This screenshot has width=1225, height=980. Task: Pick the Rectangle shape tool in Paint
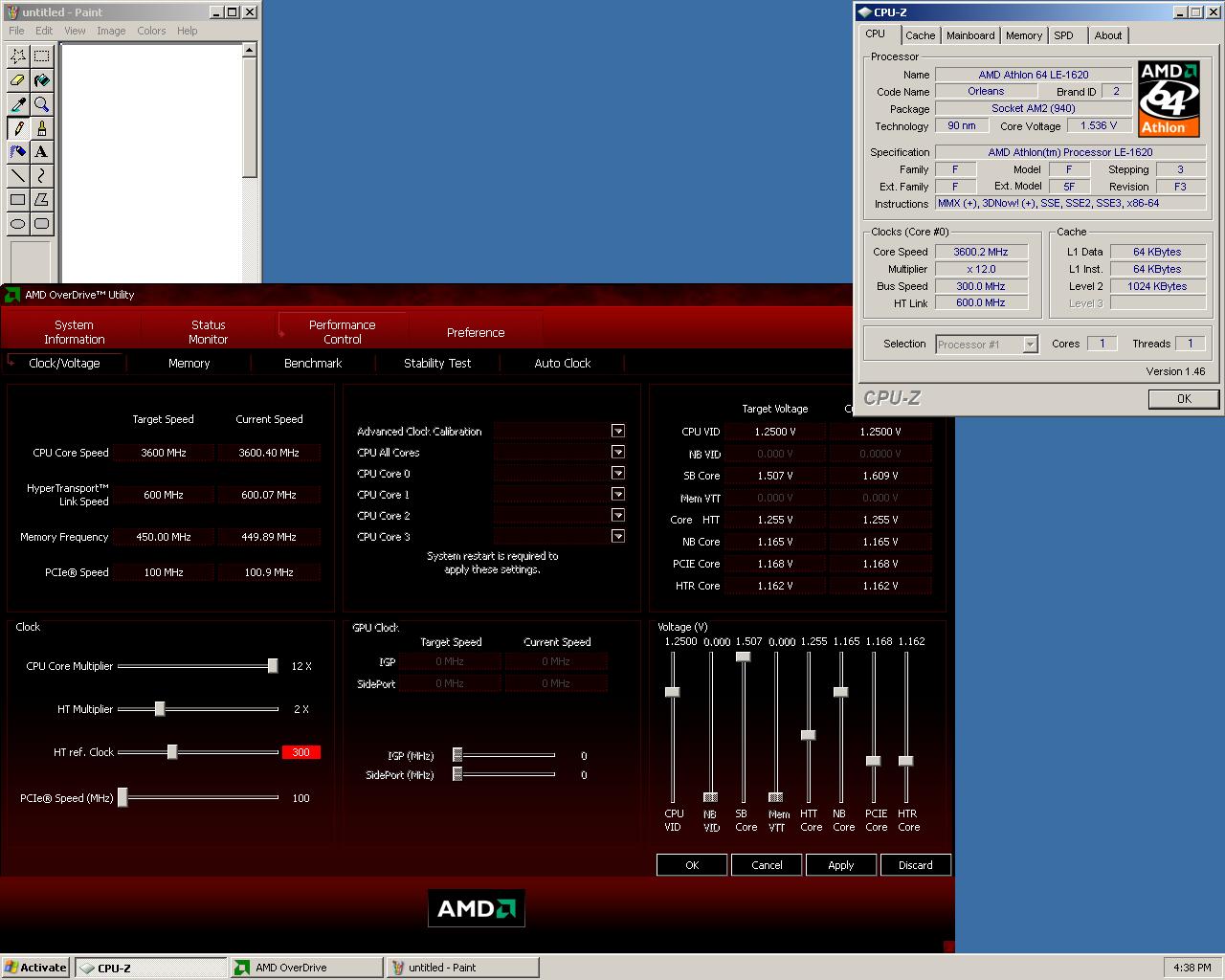[18, 200]
